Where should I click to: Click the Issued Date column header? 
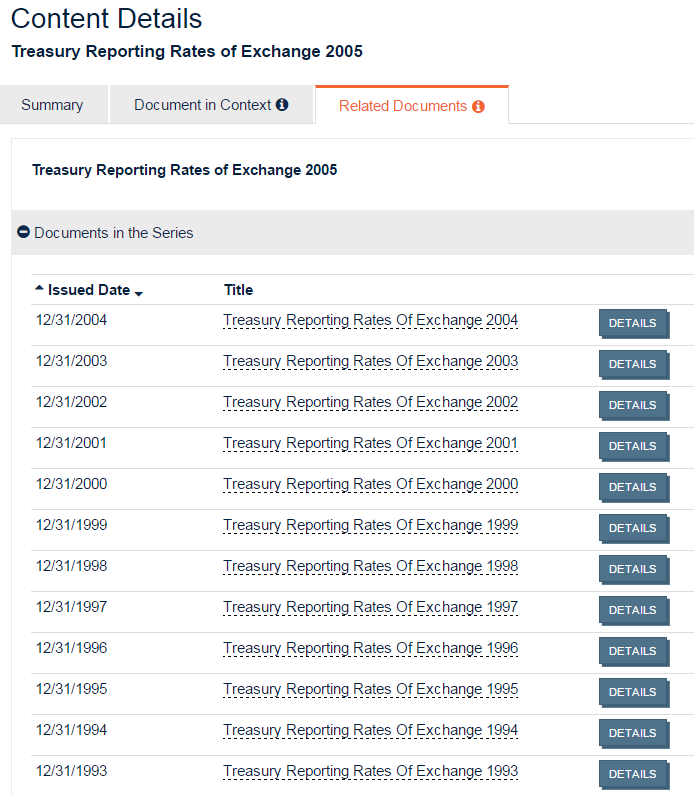[88, 290]
